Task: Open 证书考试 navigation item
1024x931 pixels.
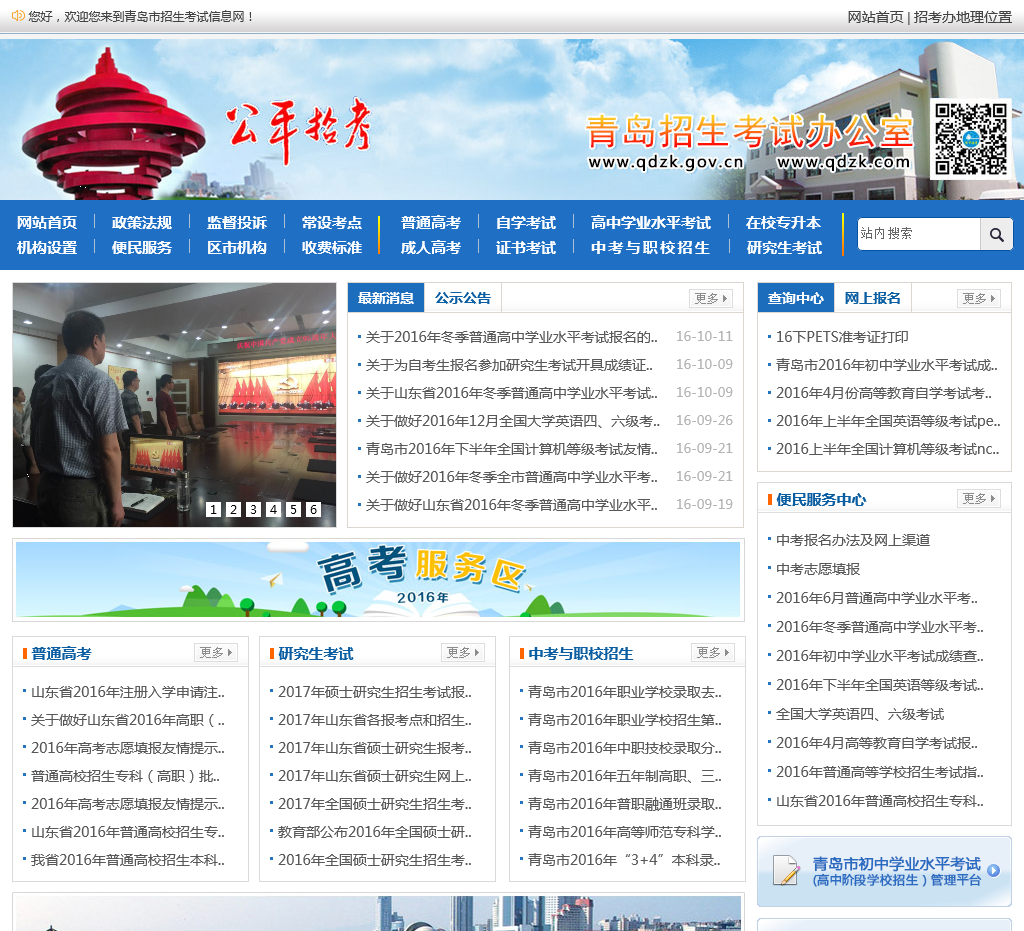Action: click(x=526, y=247)
